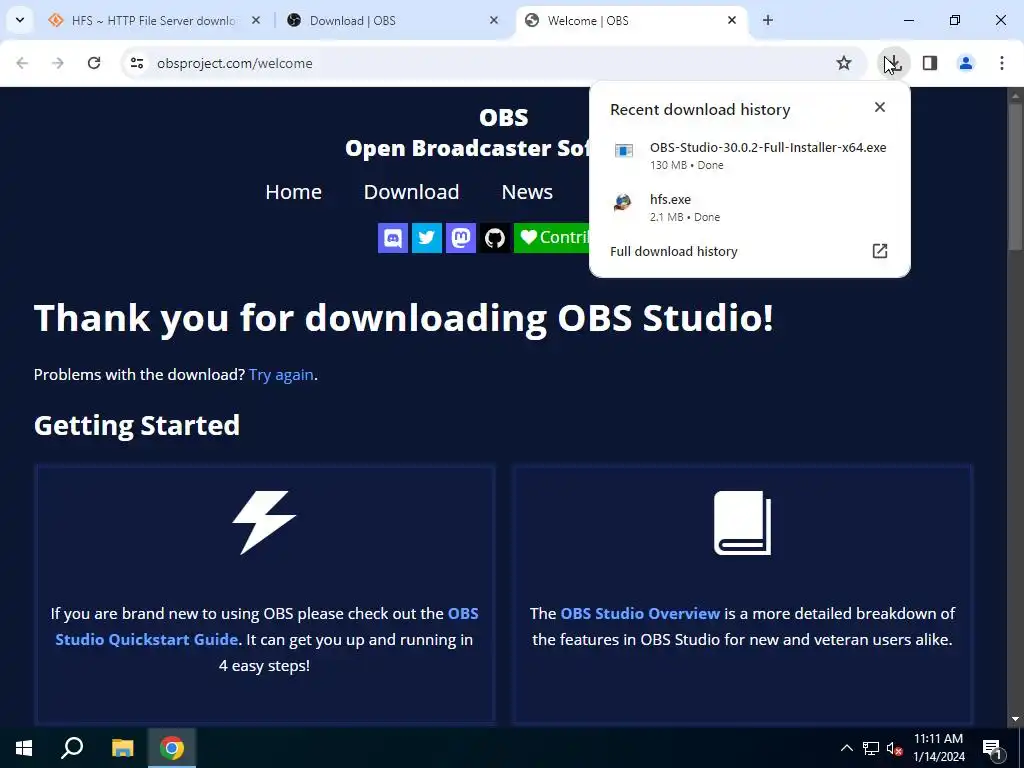This screenshot has width=1024, height=768.
Task: Open File Explorer from the taskbar
Action: [122, 748]
